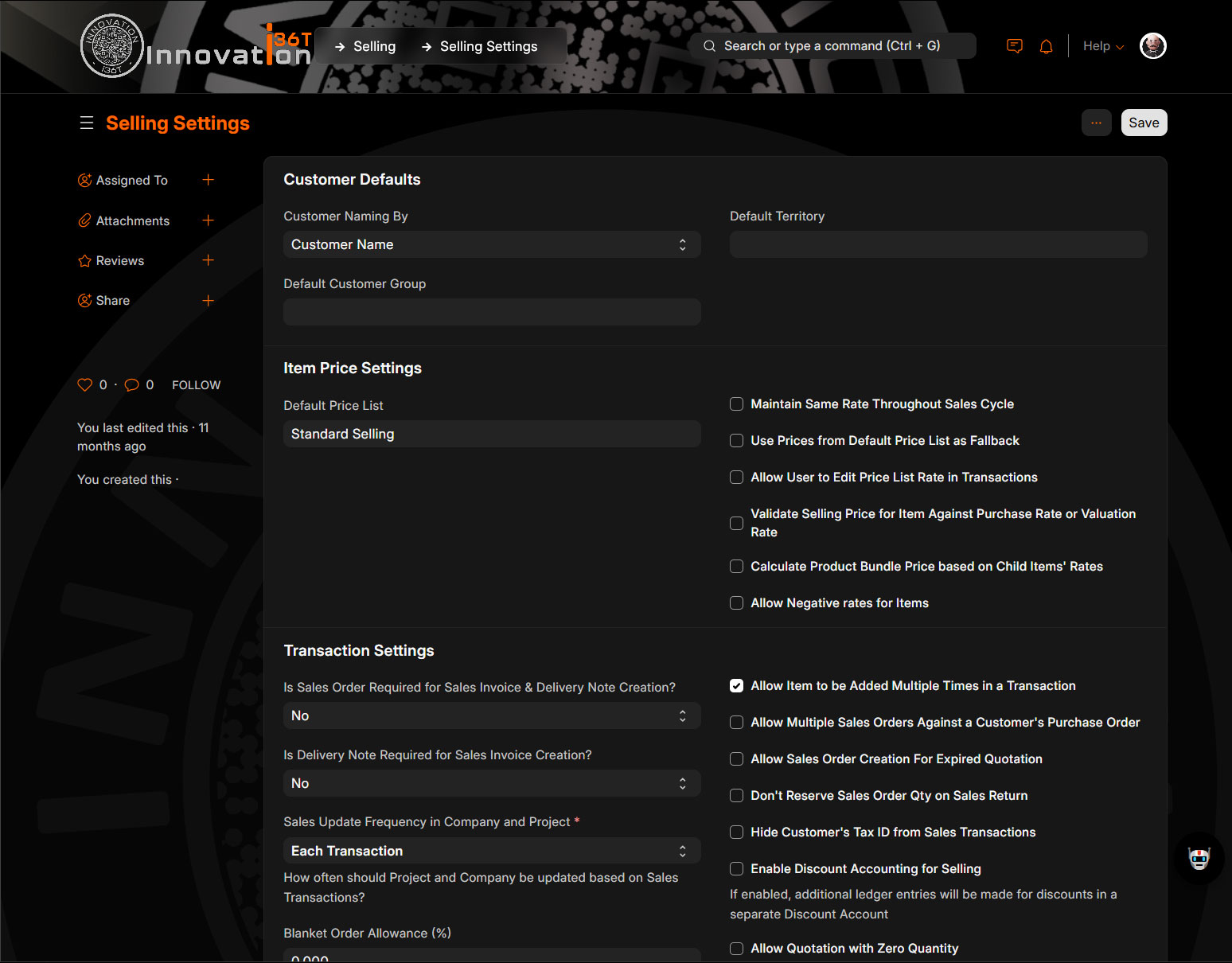Open the Customer Naming By dropdown

[x=491, y=244]
